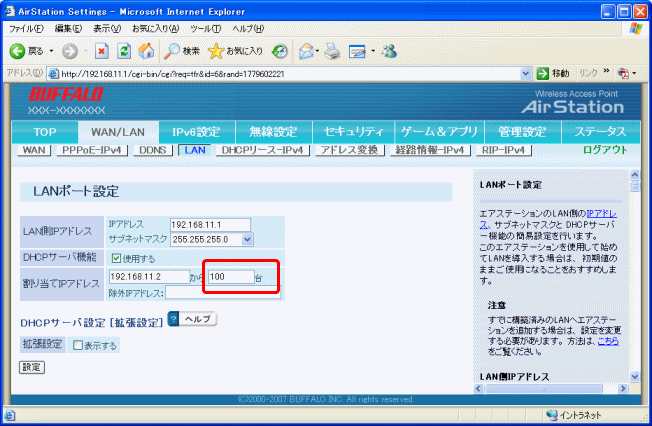Click the ログアウト logout link

point(604,150)
